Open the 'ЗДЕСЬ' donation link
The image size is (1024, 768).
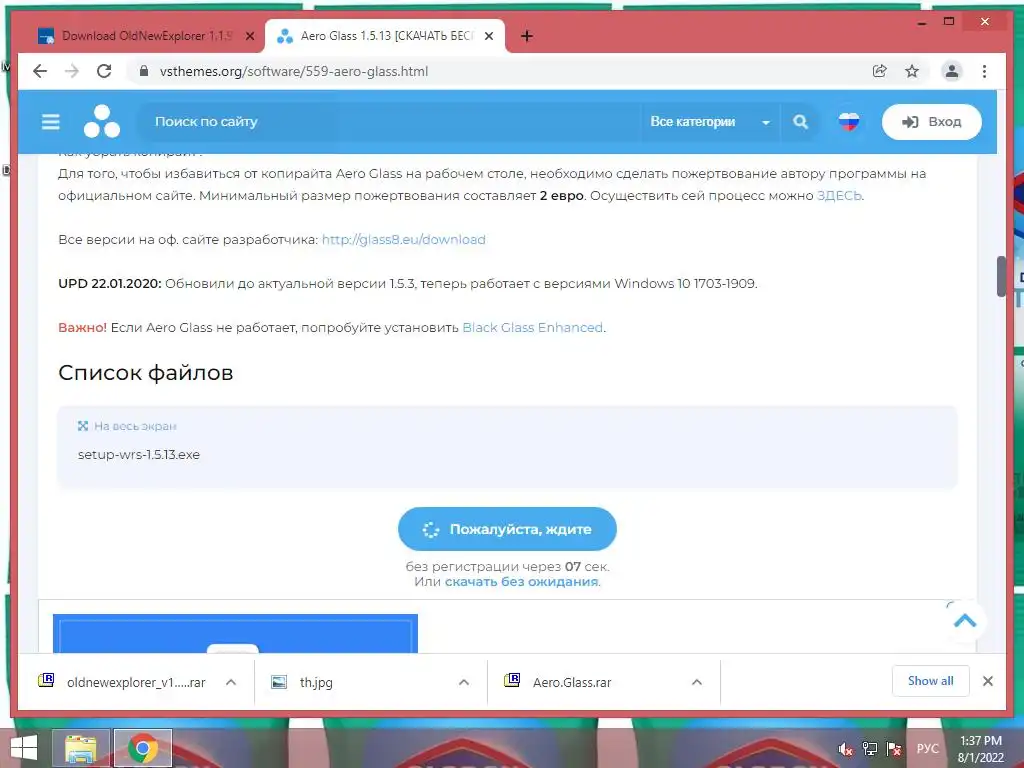(839, 195)
